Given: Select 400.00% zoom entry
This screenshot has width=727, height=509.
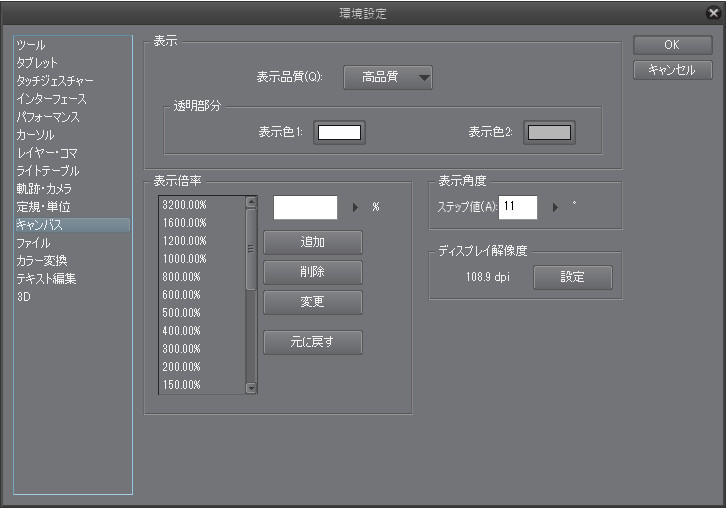Looking at the screenshot, I should click(x=202, y=331).
